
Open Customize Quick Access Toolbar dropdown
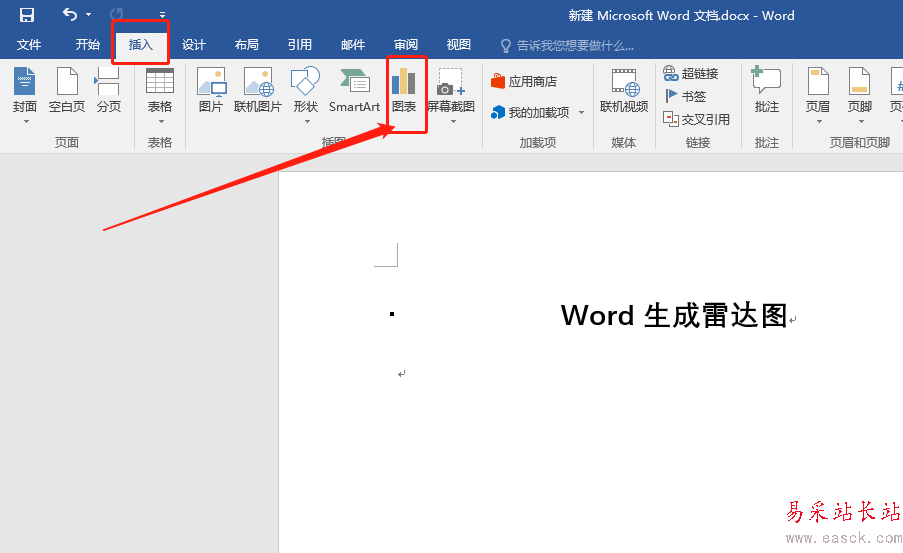(162, 14)
